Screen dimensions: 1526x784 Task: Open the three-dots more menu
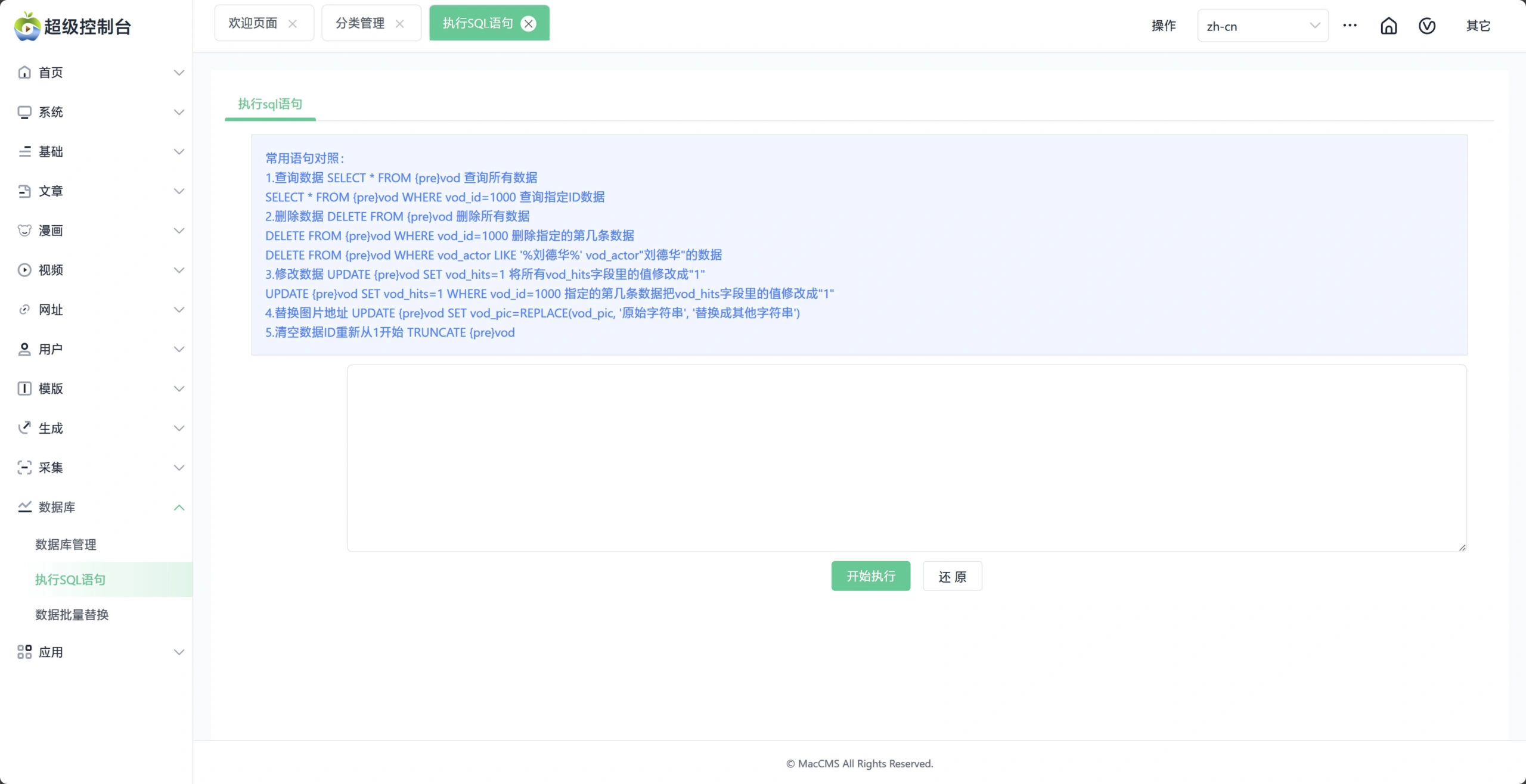pyautogui.click(x=1350, y=25)
